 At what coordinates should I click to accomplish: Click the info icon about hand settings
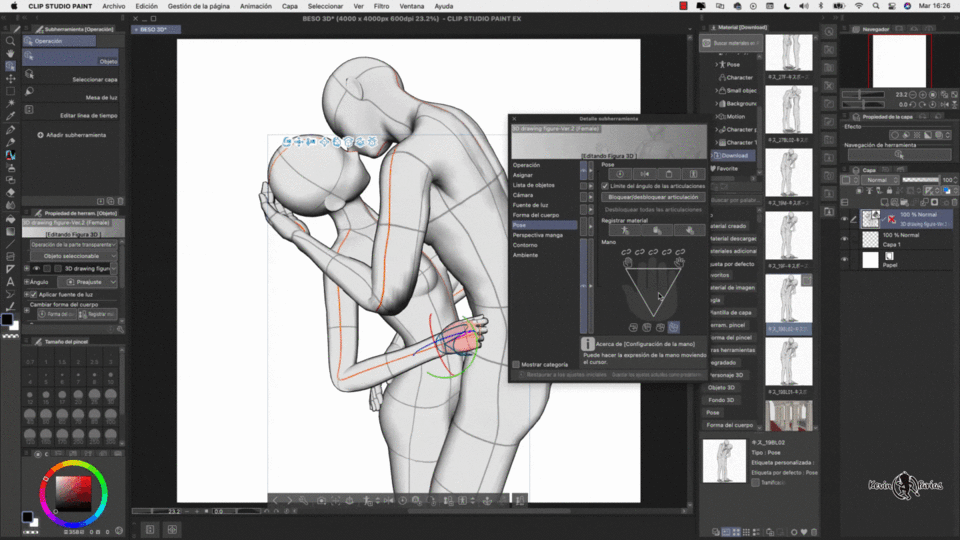587,344
